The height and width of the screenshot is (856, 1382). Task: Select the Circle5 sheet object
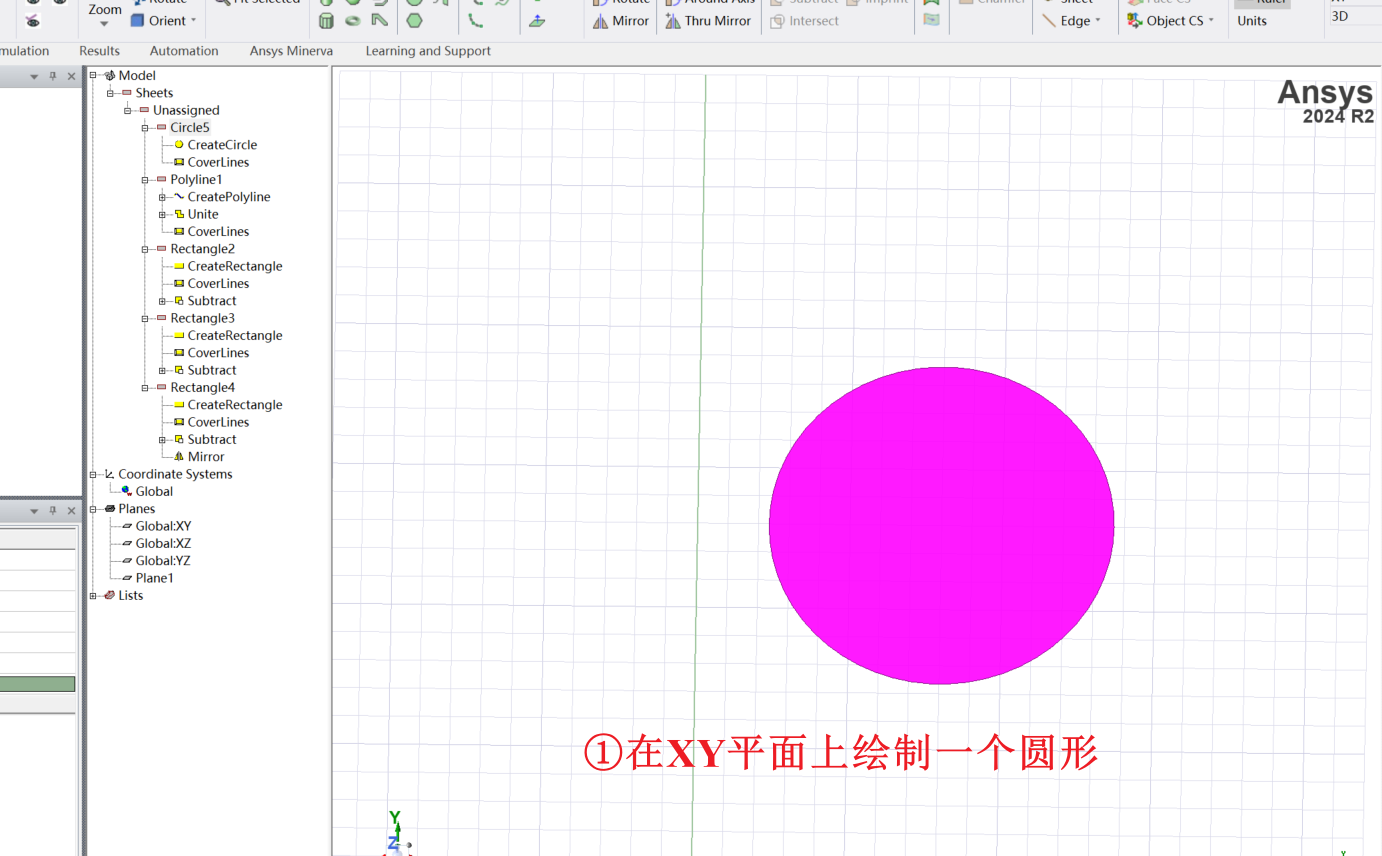(189, 127)
